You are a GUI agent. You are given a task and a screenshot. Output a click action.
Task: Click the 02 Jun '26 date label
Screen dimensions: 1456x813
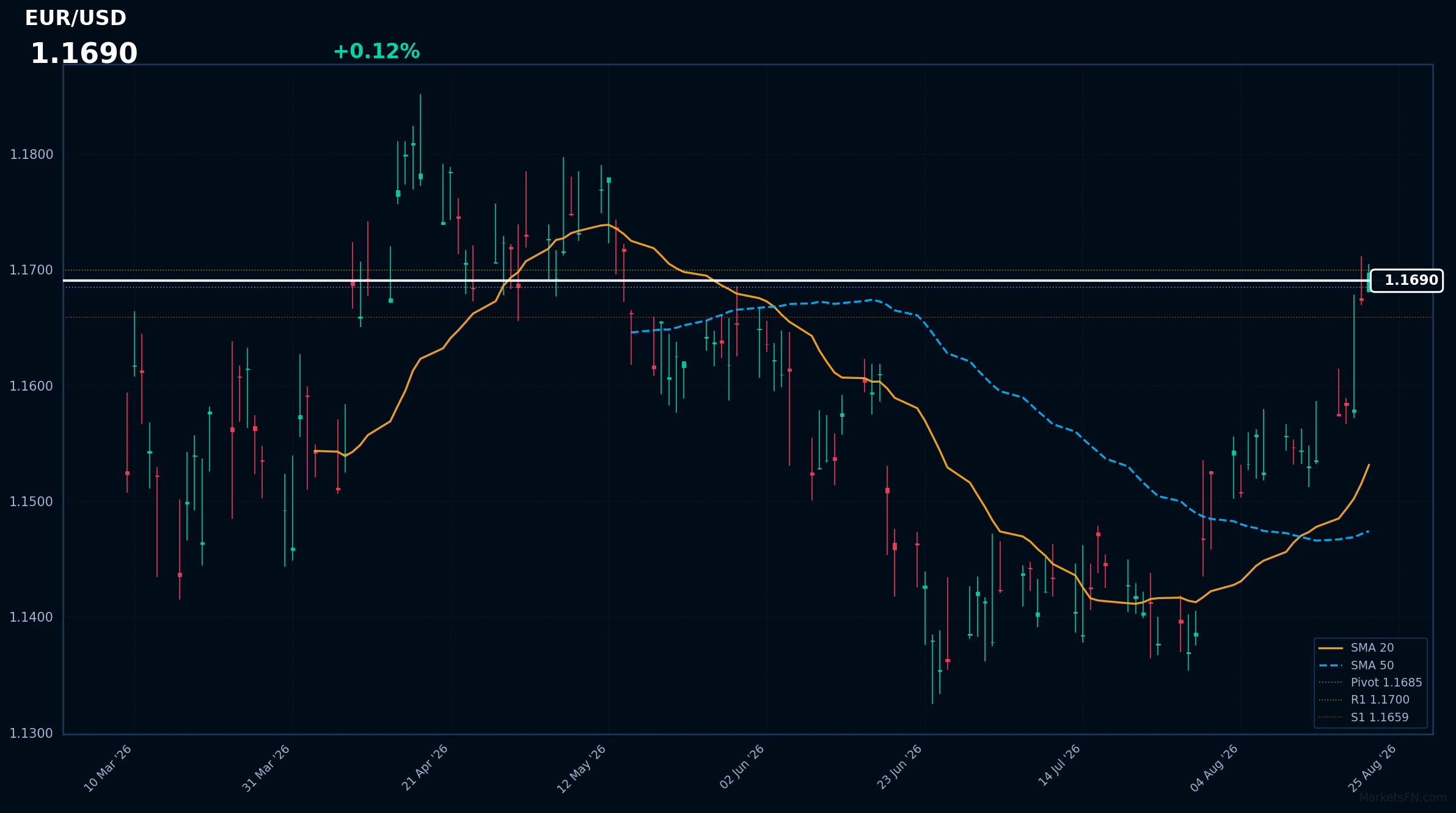742,768
